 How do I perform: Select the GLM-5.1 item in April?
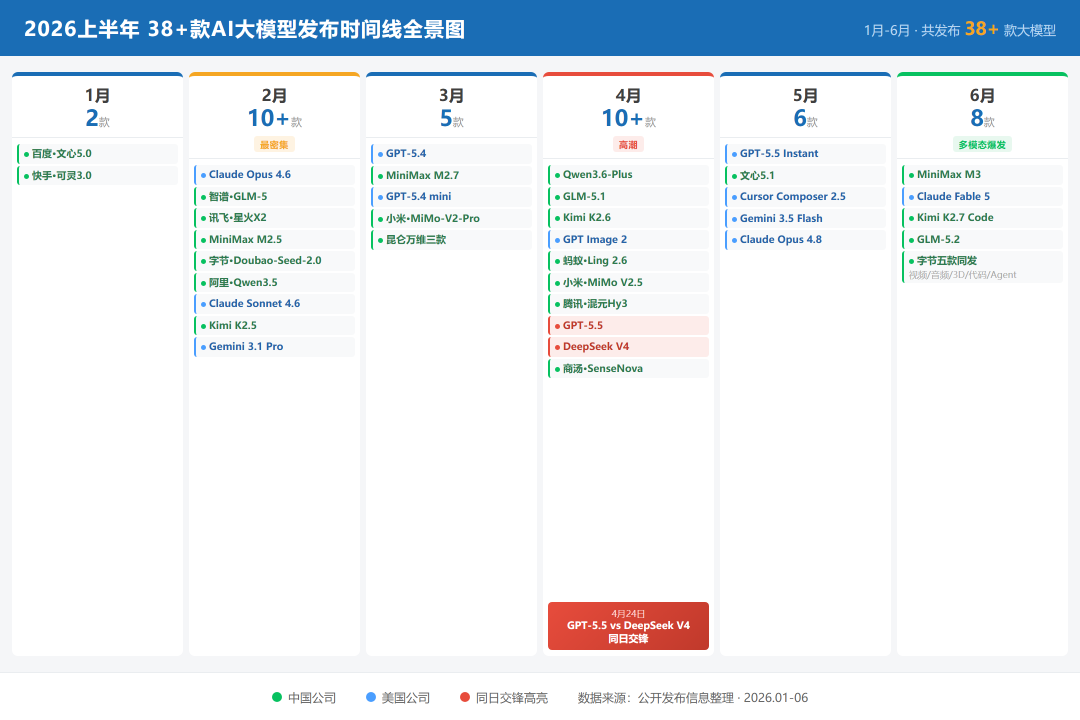[x=628, y=196]
